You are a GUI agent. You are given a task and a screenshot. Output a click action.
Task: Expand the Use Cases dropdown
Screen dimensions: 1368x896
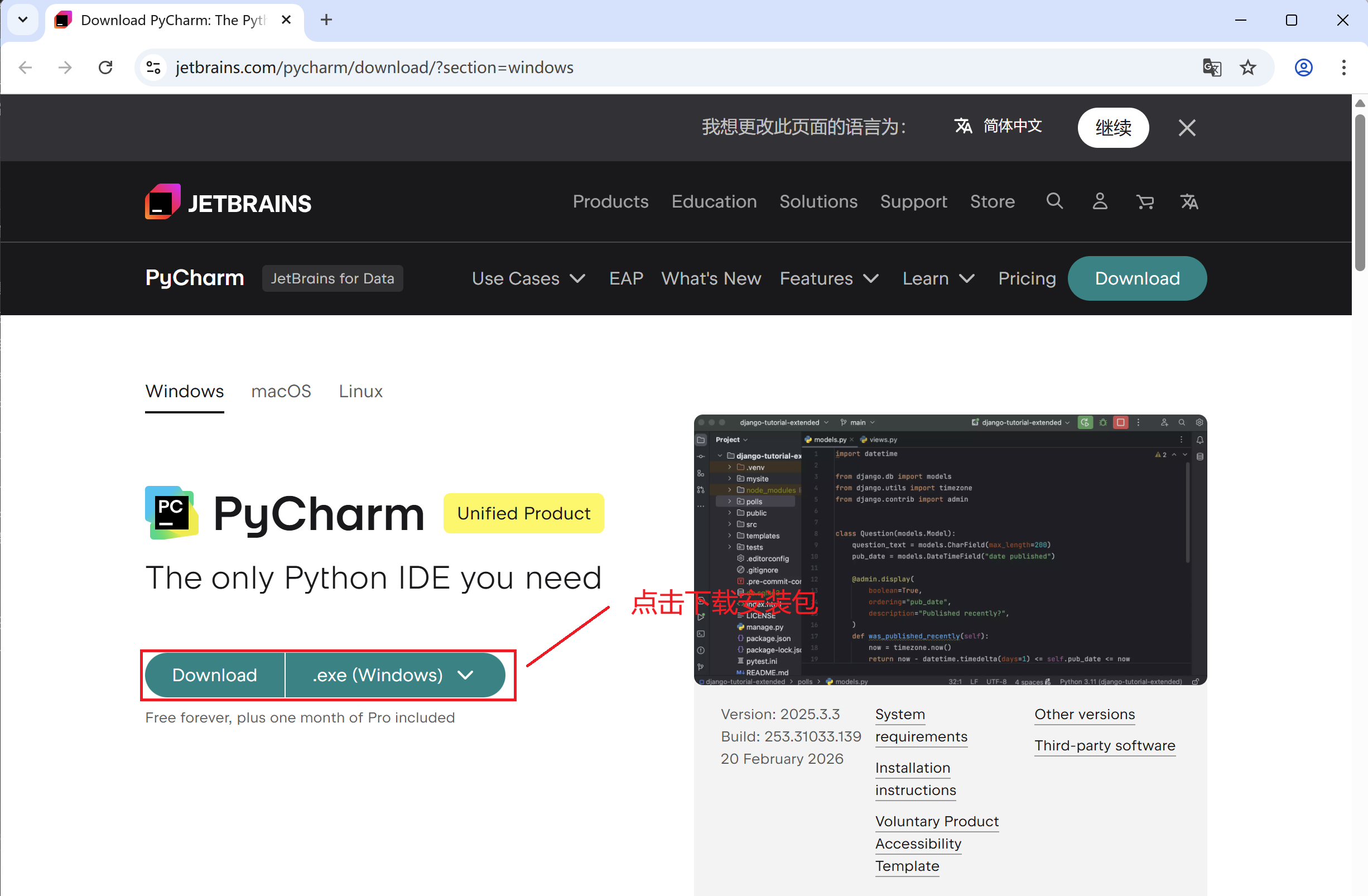click(527, 278)
